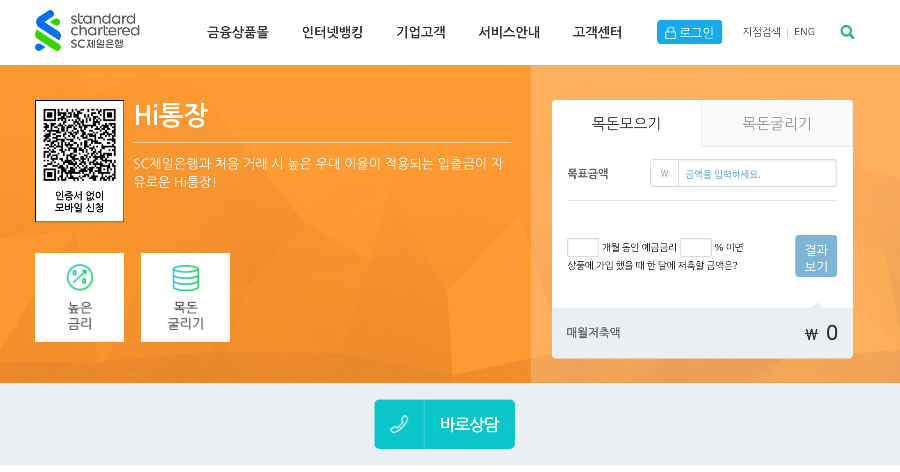
Task: Click the SC제일은행과 처음 거래 description text
Action: [x=318, y=173]
